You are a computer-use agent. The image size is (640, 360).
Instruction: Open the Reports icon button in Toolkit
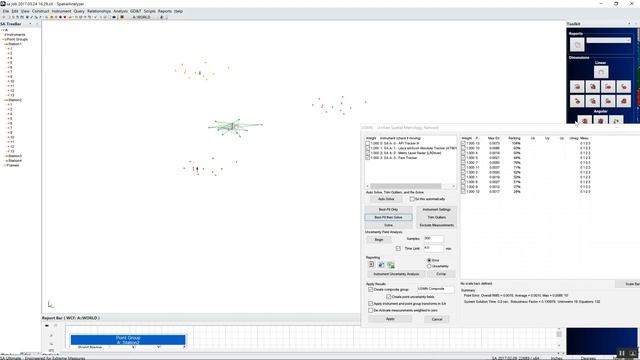coord(577,44)
